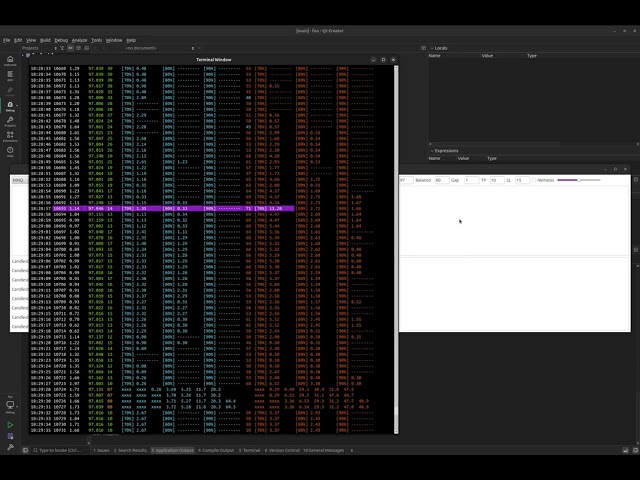Image resolution: width=640 pixels, height=480 pixels.
Task: Open the Terminal output tab
Action: pos(249,450)
